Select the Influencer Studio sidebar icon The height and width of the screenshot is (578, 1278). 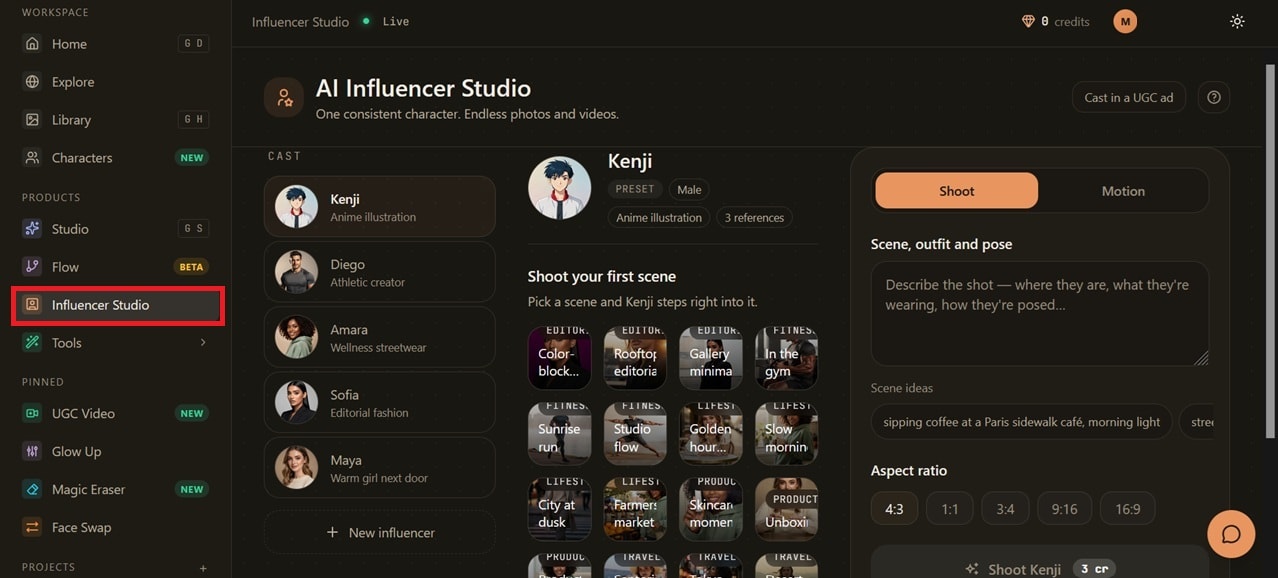tap(32, 305)
